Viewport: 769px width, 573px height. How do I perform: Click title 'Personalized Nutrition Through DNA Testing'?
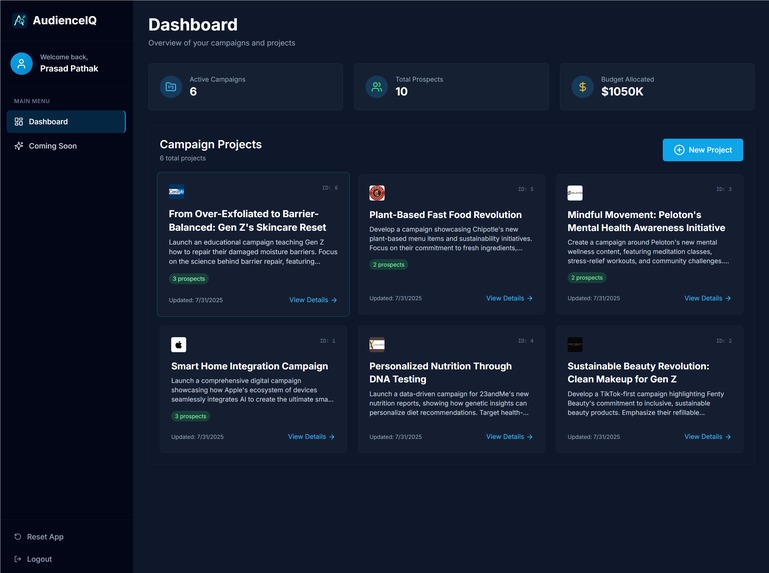click(x=440, y=372)
